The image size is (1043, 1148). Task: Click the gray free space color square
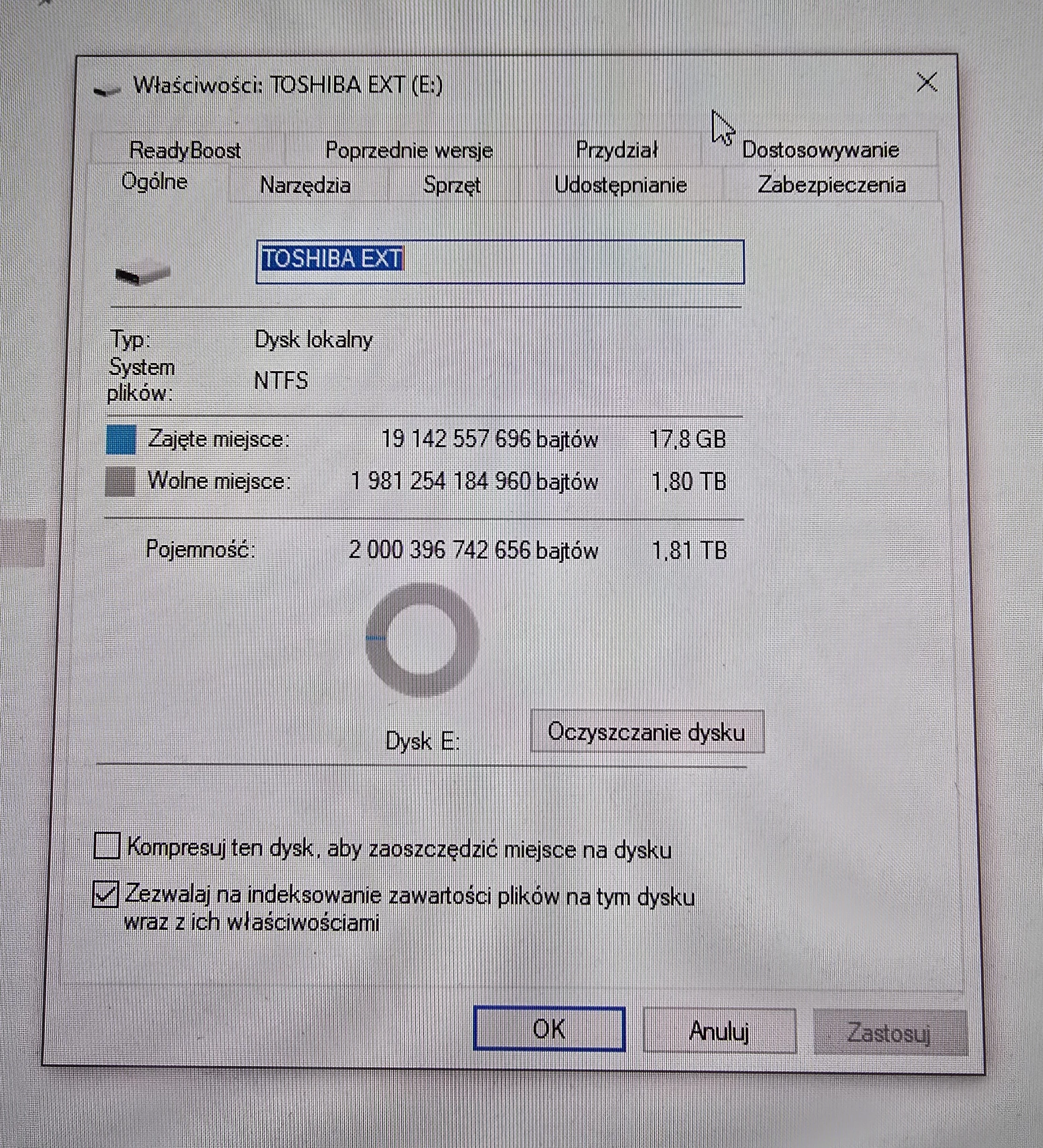[x=121, y=482]
